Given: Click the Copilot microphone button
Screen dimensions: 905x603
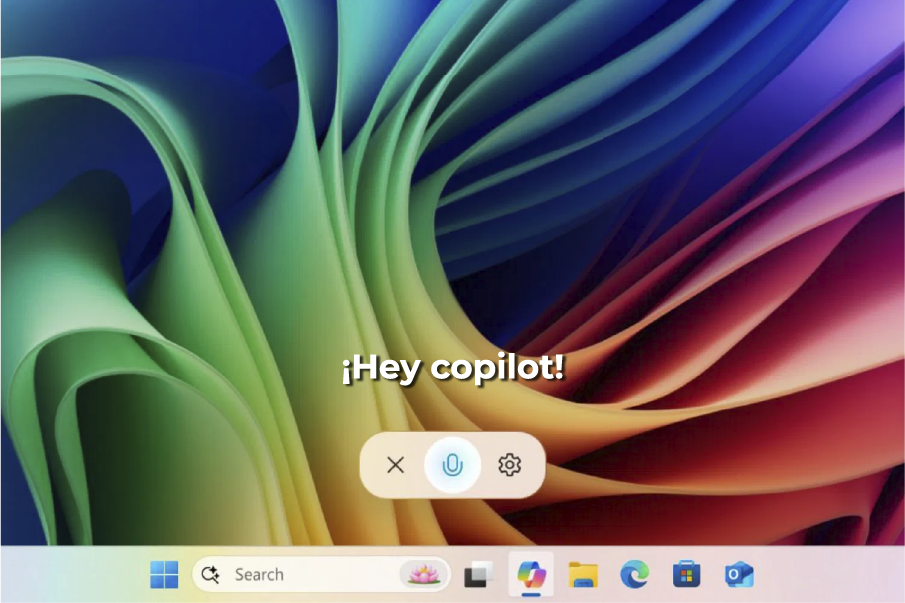Looking at the screenshot, I should coord(452,465).
